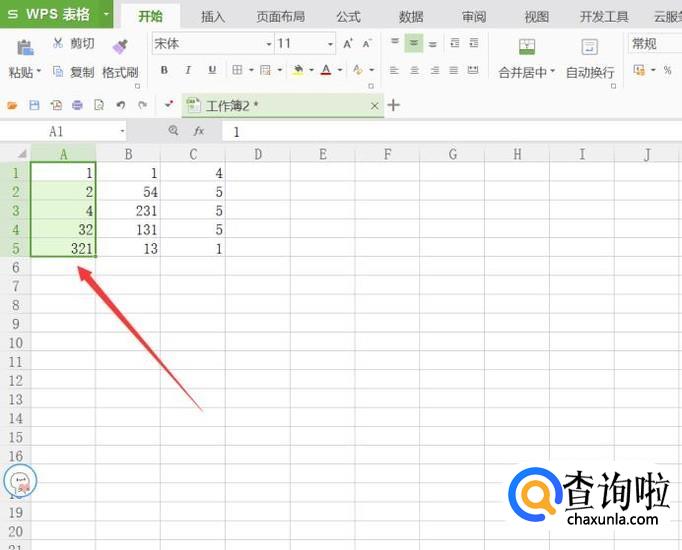This screenshot has width=682, height=550.
Task: Click the select-all corner triangle
Action: (21, 154)
